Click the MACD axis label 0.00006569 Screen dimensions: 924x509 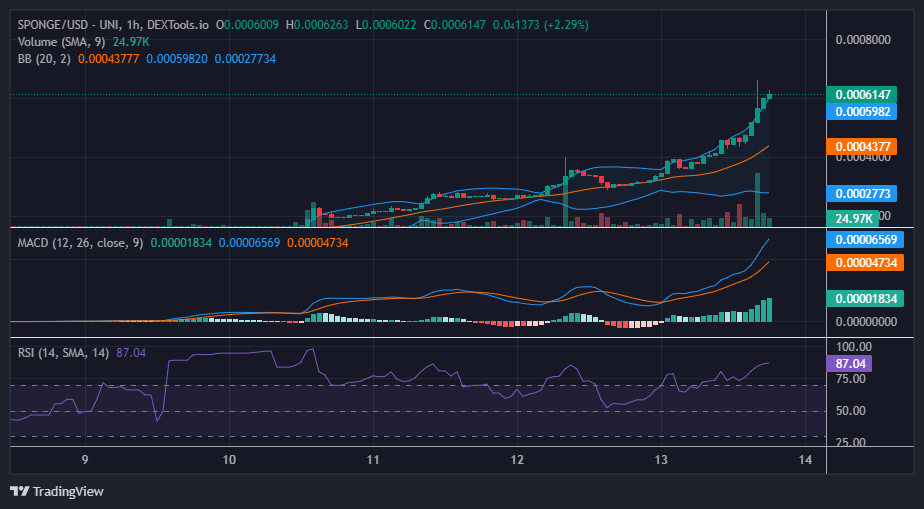pos(865,239)
